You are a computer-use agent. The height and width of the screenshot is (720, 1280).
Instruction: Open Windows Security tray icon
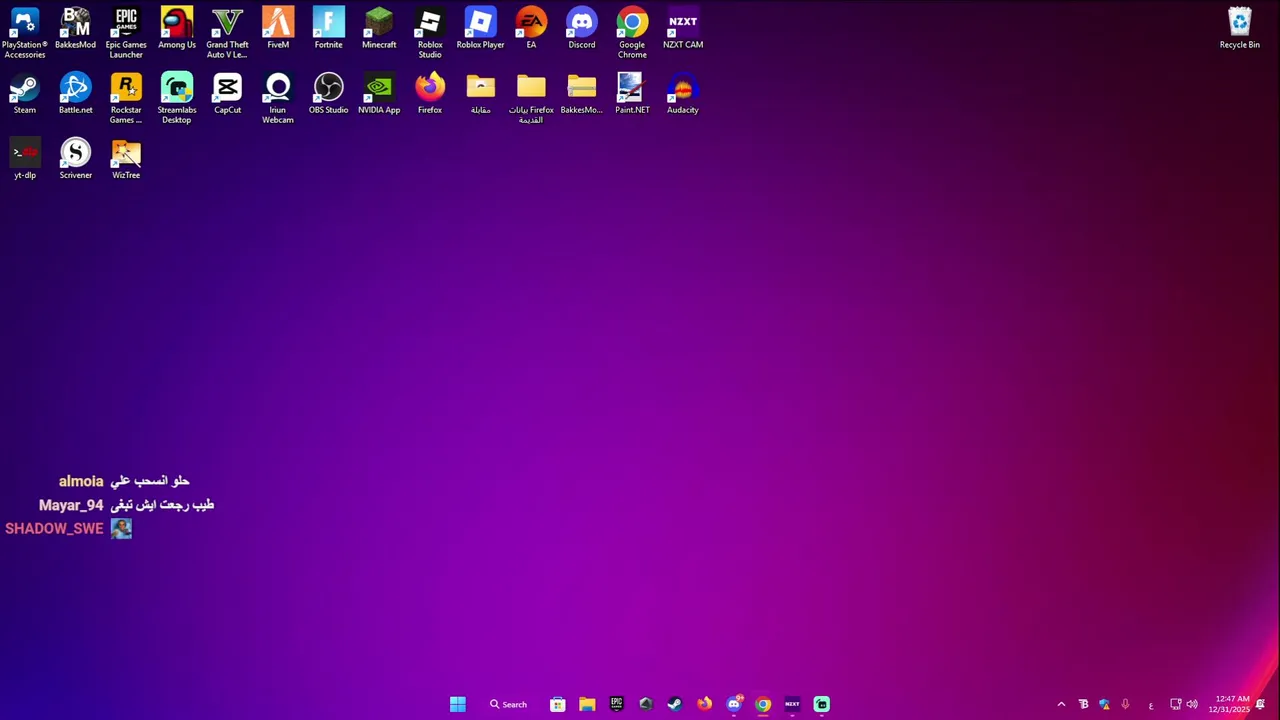pos(1104,704)
